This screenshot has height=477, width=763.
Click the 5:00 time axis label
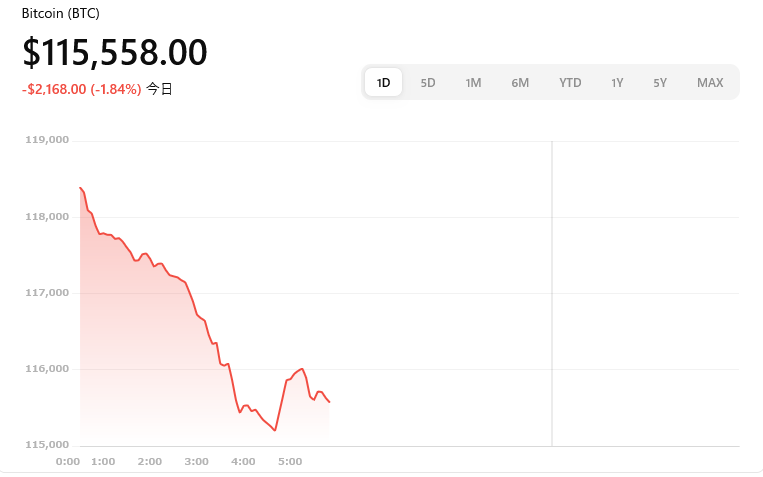[290, 461]
